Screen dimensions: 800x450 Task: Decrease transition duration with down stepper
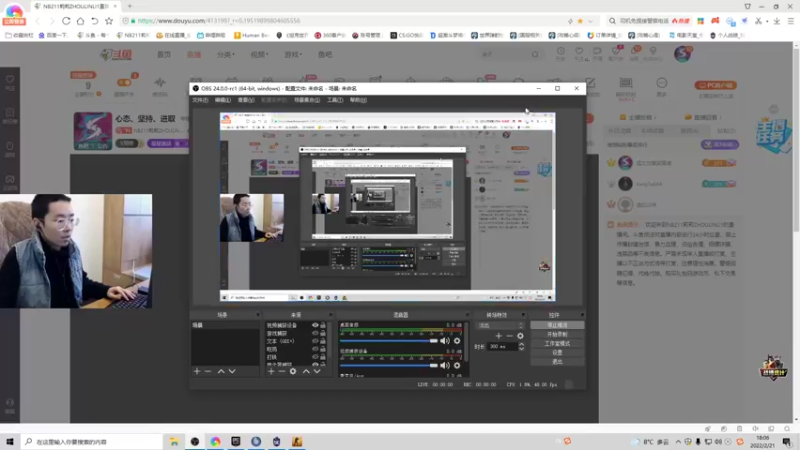tap(521, 348)
